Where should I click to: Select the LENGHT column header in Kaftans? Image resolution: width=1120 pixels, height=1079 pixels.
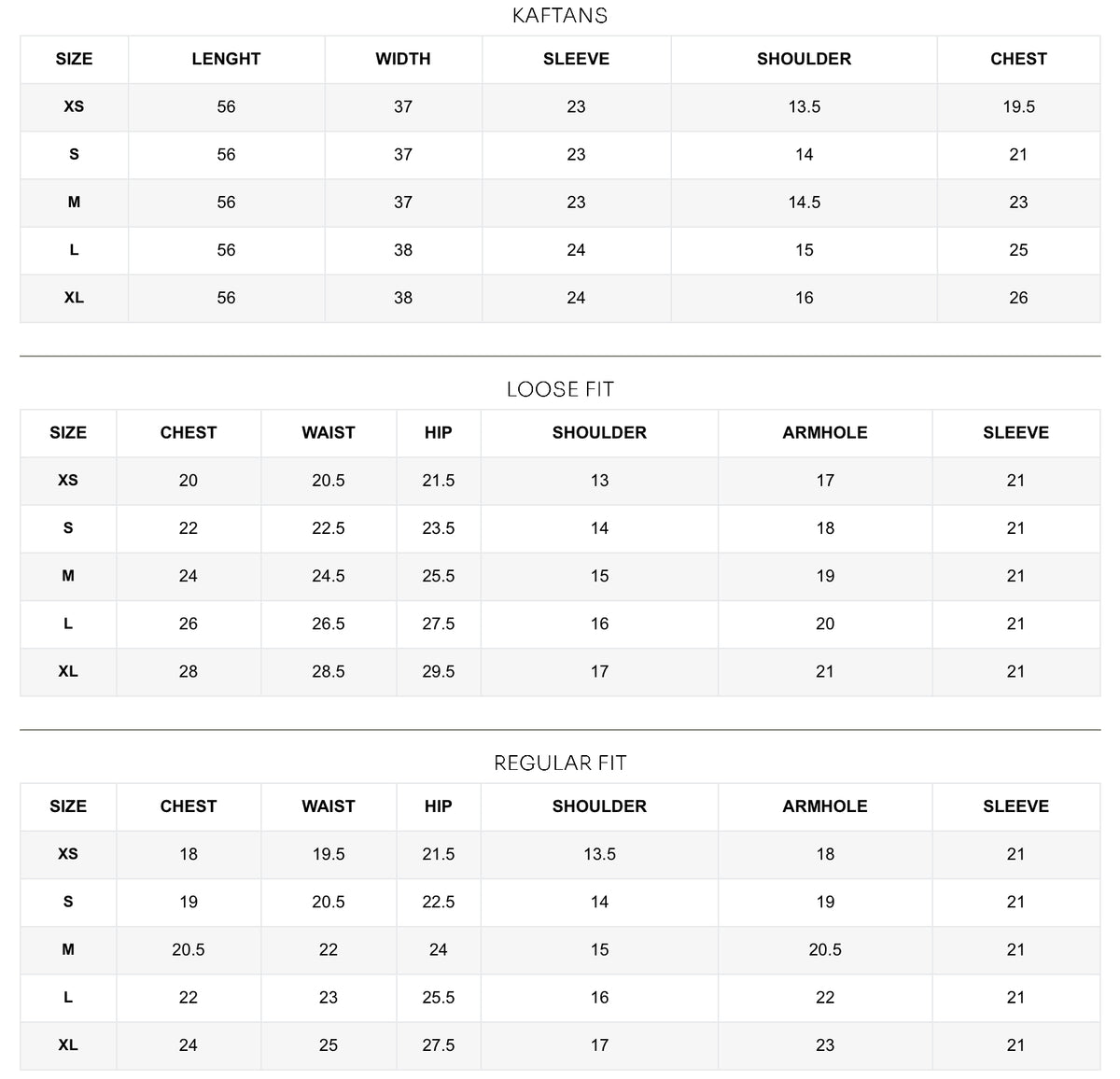click(x=226, y=59)
